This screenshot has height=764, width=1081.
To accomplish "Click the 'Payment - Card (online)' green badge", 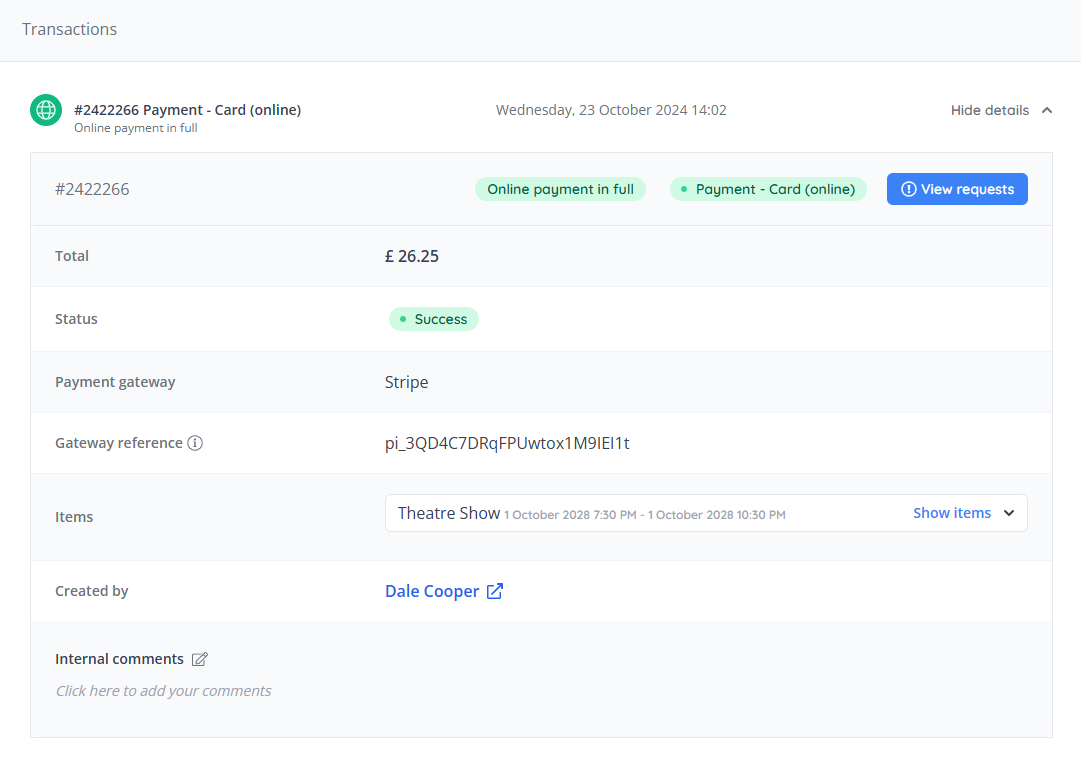I will pyautogui.click(x=768, y=189).
